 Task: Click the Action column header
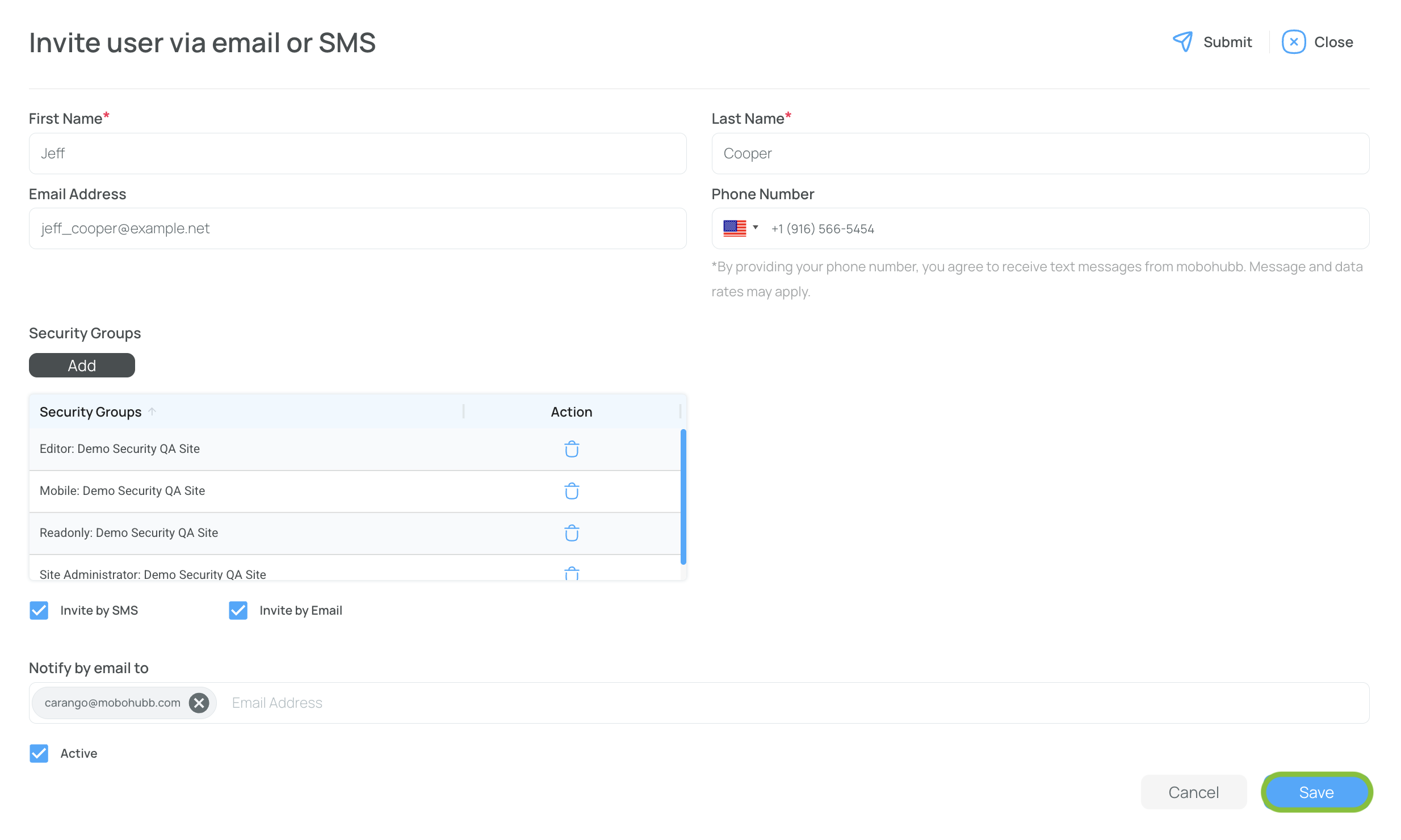click(x=571, y=411)
